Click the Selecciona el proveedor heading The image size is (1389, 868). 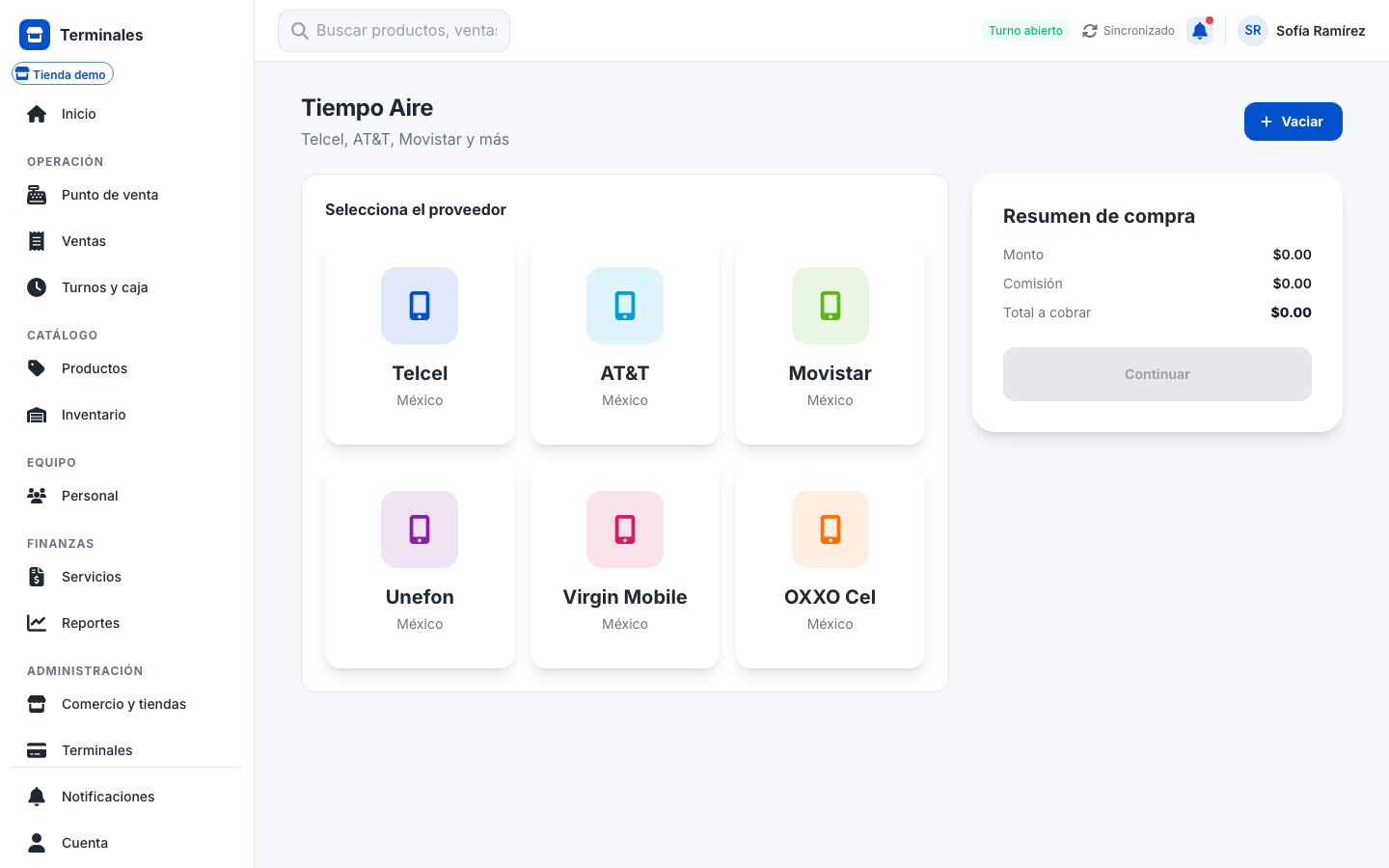[x=416, y=209]
